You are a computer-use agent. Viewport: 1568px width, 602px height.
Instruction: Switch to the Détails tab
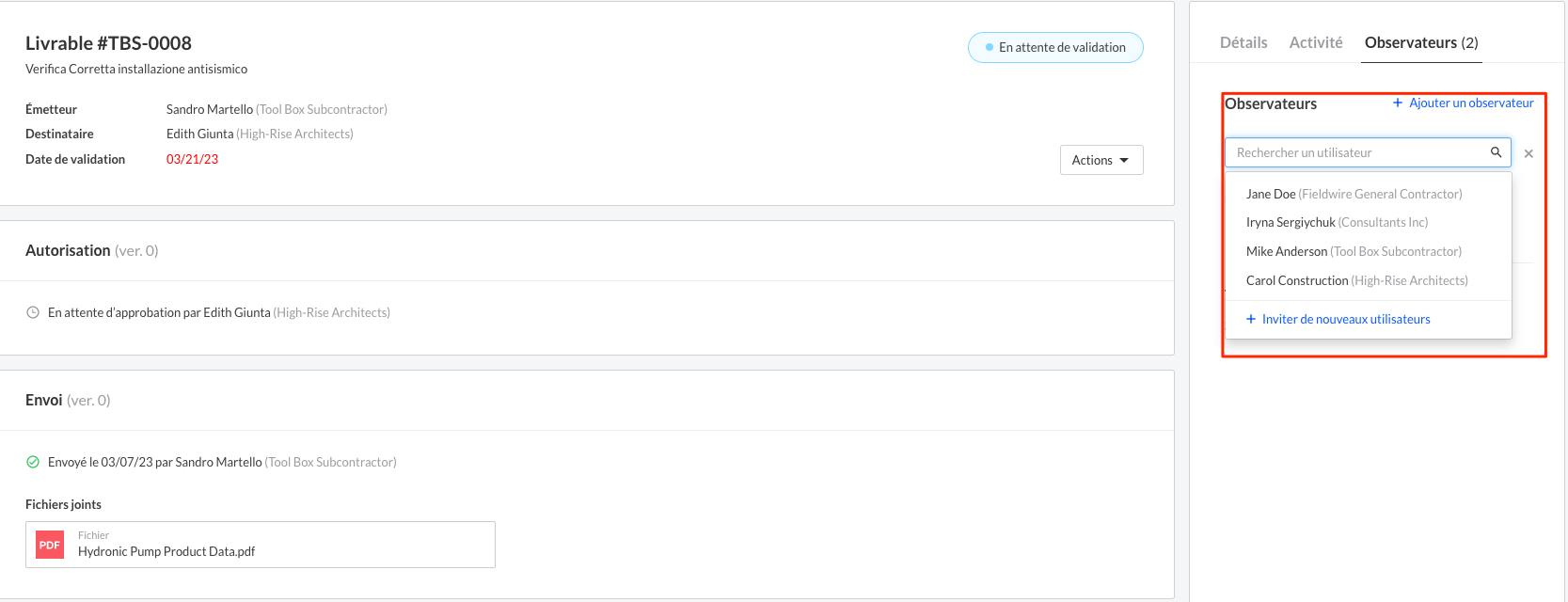[x=1243, y=42]
